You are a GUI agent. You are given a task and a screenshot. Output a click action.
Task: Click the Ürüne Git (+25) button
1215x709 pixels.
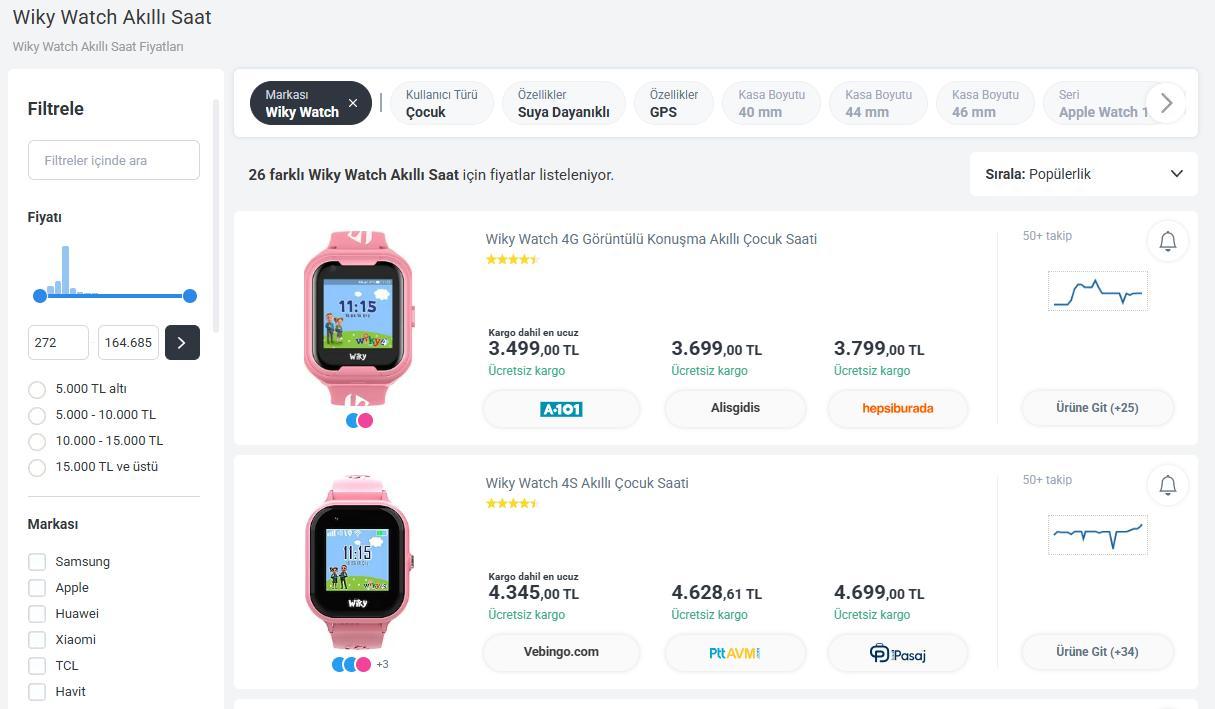tap(1097, 408)
